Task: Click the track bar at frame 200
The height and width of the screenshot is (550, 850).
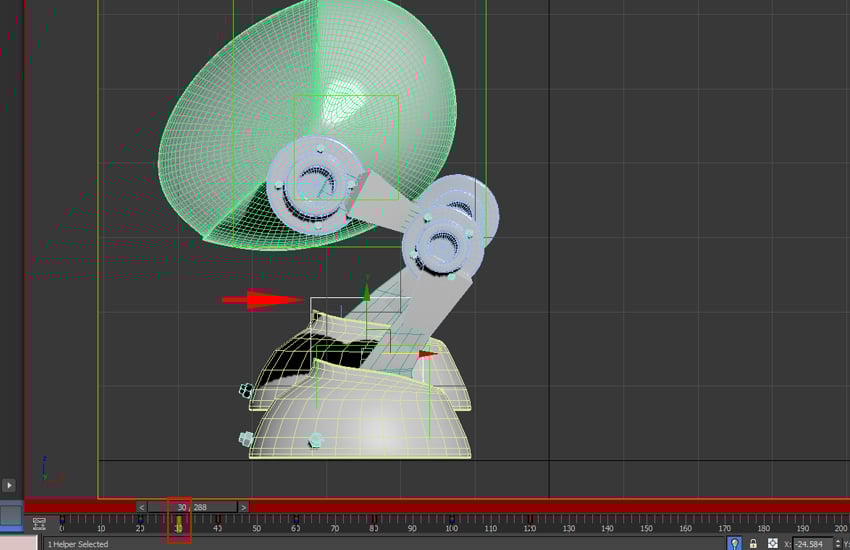Action: tap(841, 523)
